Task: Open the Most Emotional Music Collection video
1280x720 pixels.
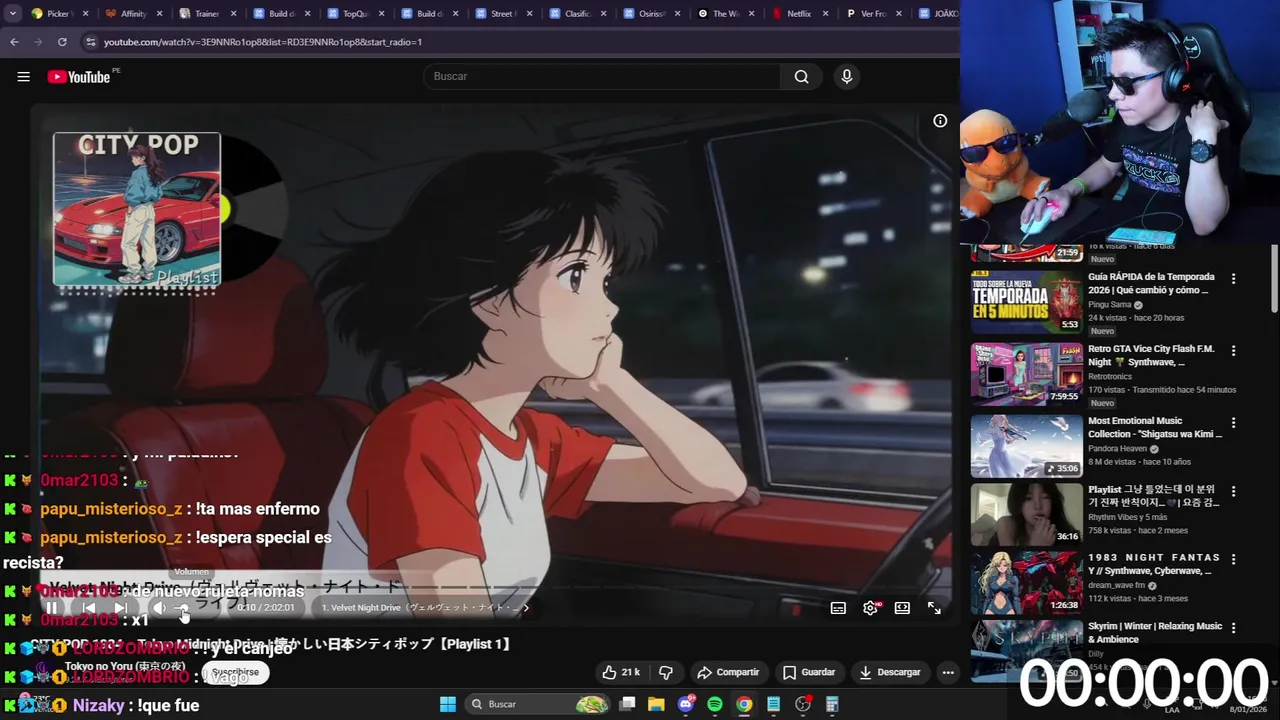Action: click(1026, 446)
